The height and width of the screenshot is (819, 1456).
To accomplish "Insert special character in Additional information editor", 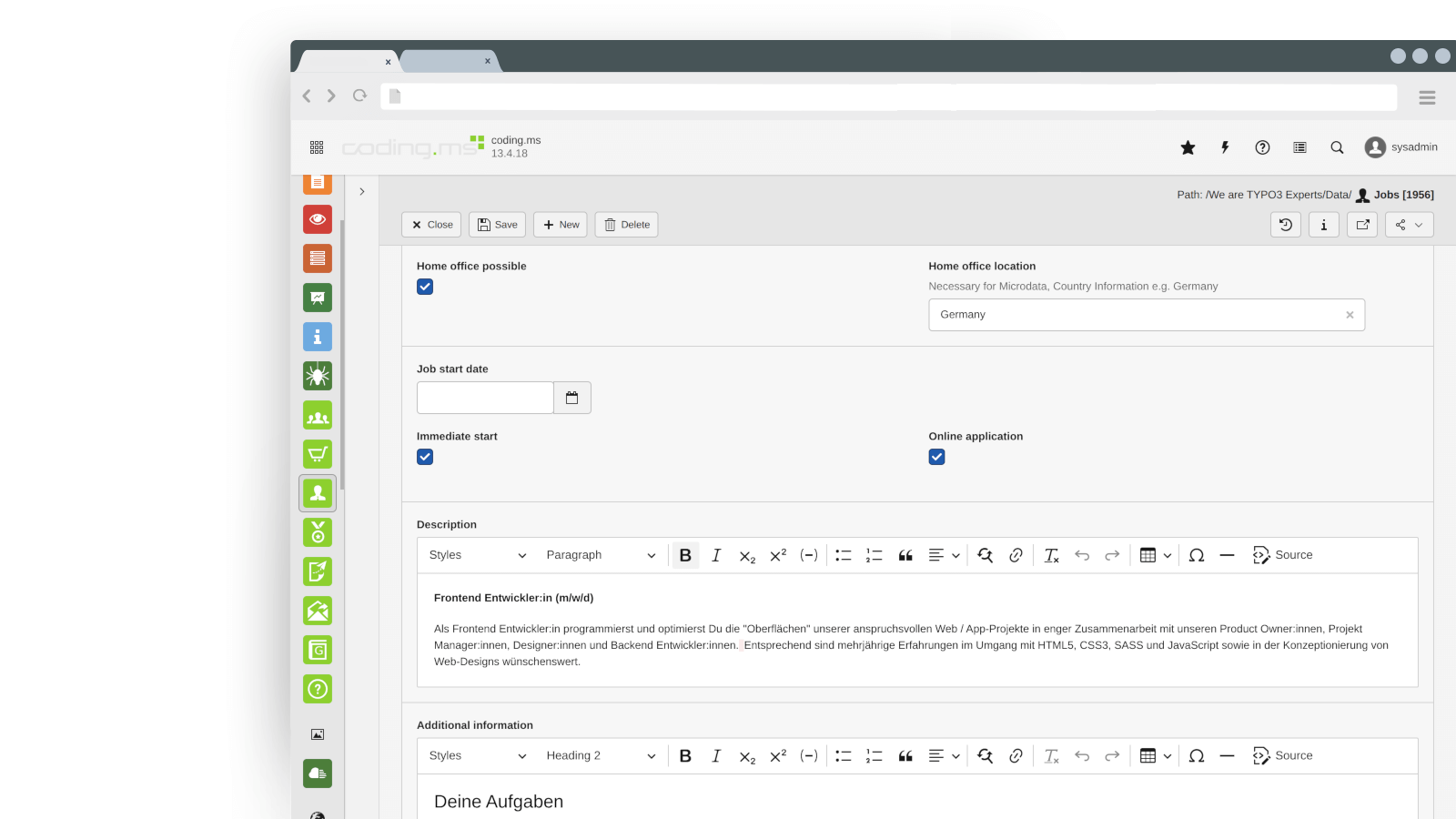I will point(1197,756).
